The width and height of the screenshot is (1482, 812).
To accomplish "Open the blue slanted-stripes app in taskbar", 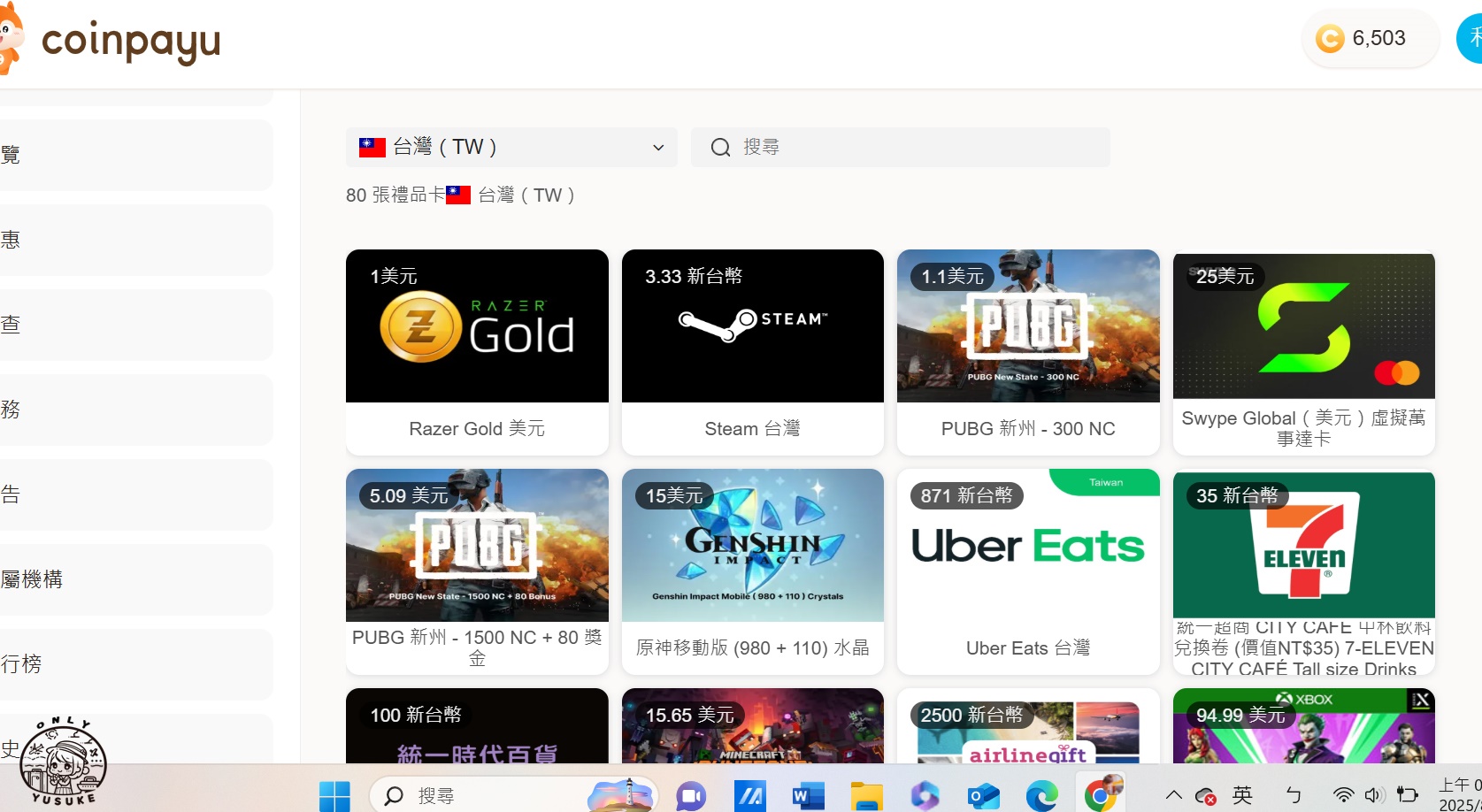I will pyautogui.click(x=749, y=796).
